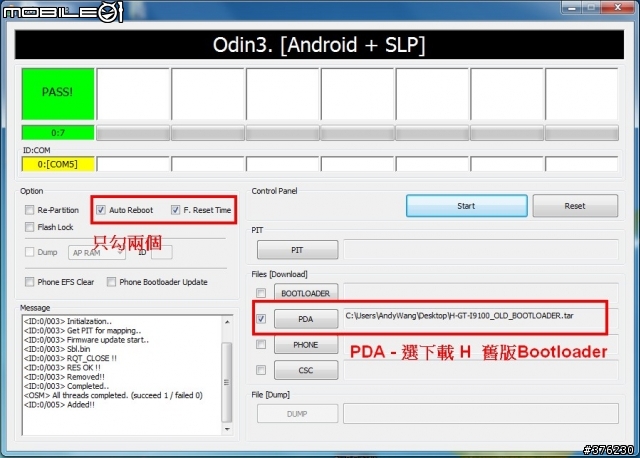
Task: Click the File Dump path field
Action: point(481,414)
